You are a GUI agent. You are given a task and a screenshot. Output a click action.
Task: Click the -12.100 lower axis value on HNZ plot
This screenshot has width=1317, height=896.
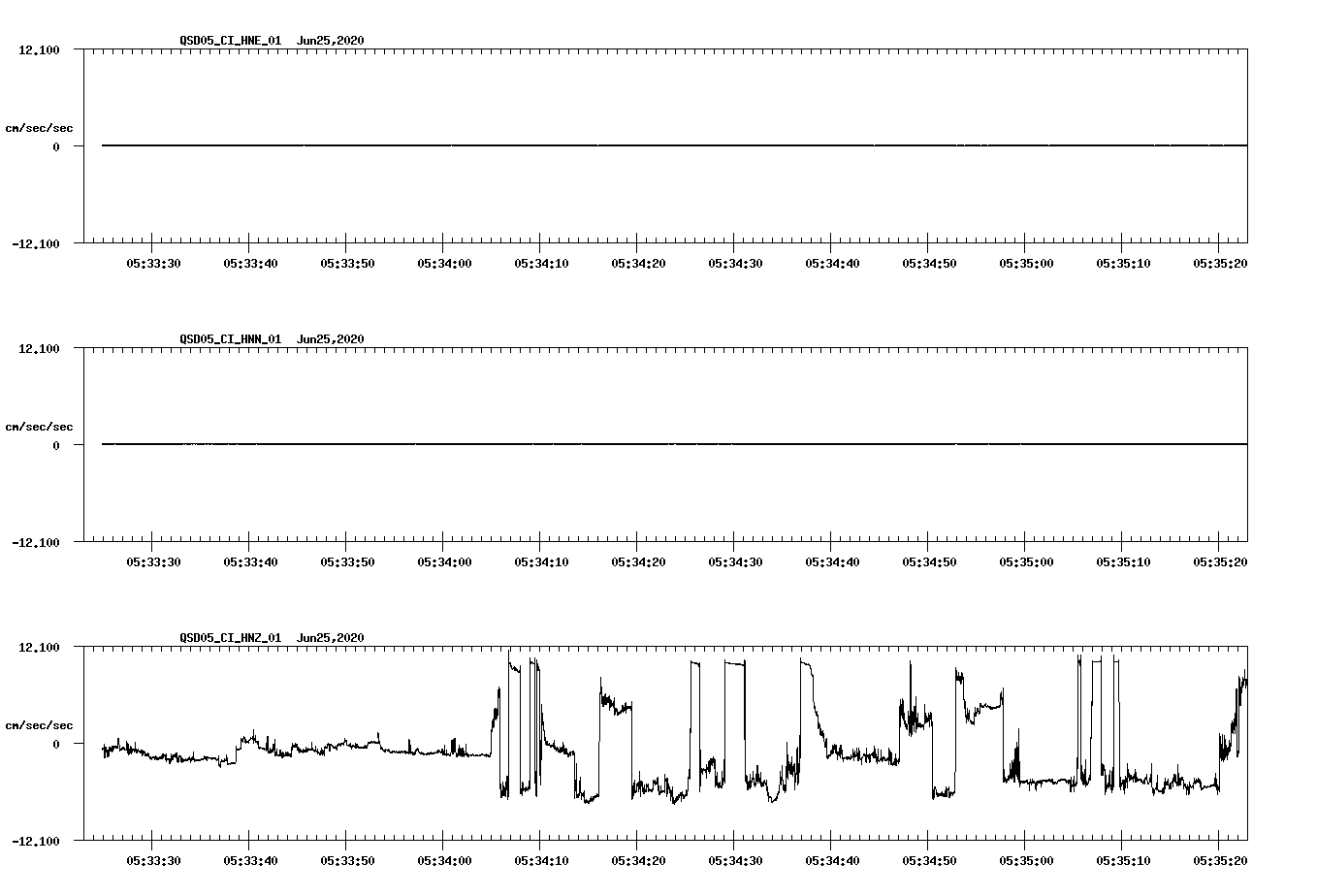[36, 841]
